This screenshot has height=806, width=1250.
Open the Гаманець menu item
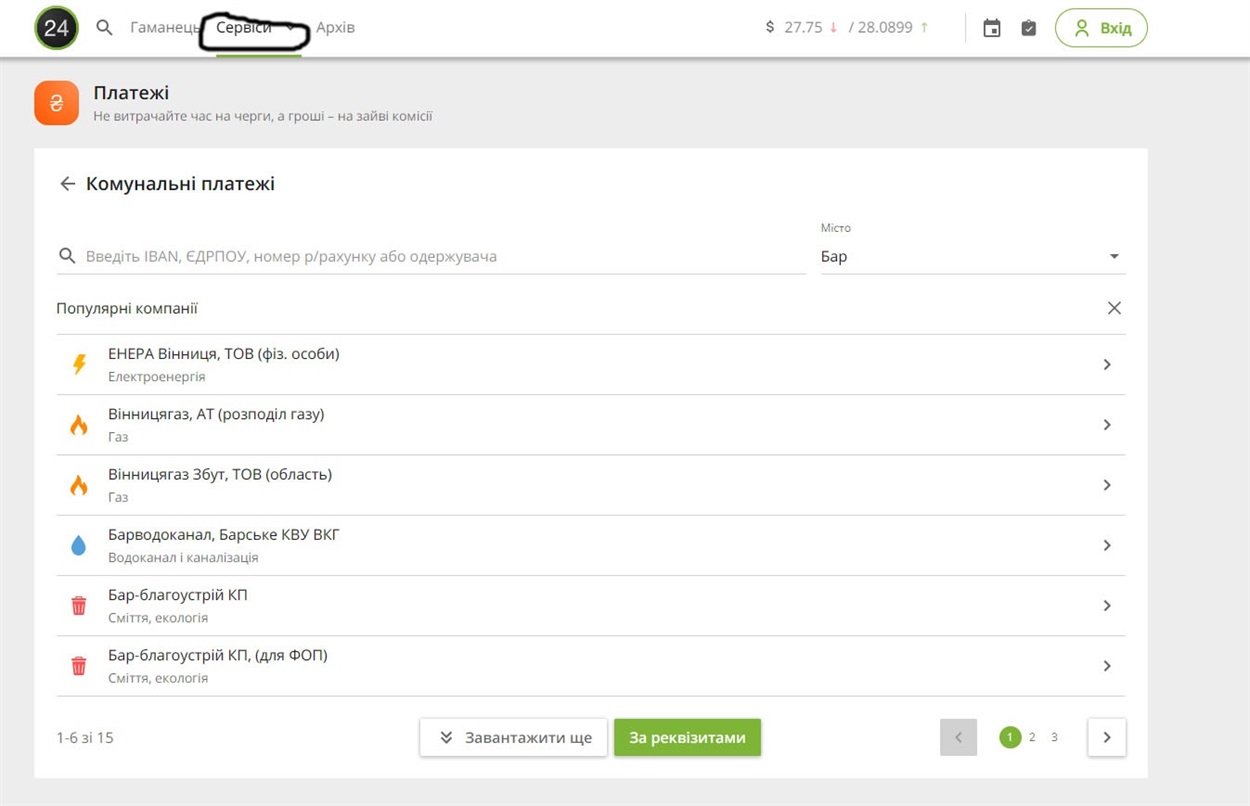(x=165, y=27)
